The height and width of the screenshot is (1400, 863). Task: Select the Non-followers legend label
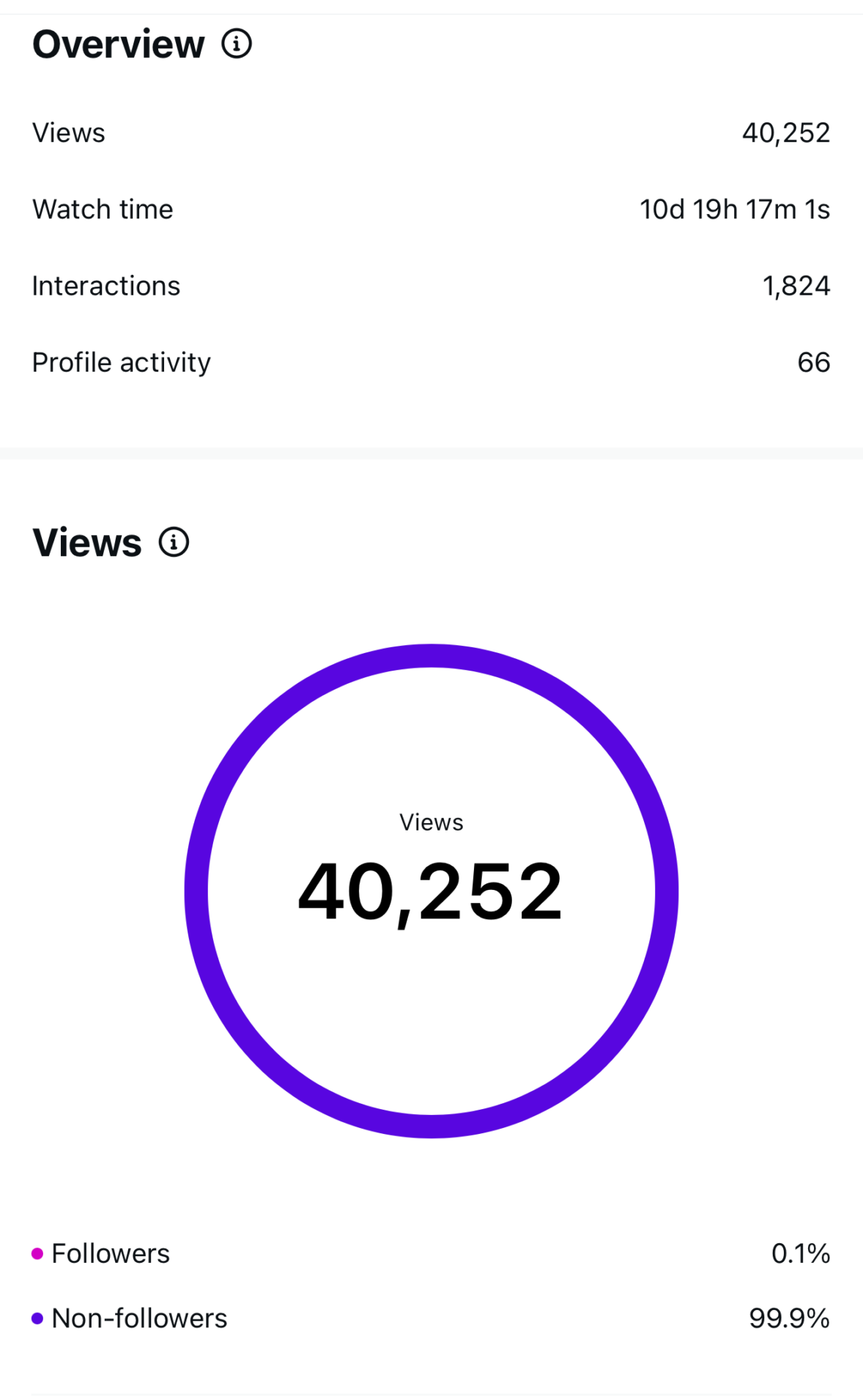pyautogui.click(x=139, y=1319)
